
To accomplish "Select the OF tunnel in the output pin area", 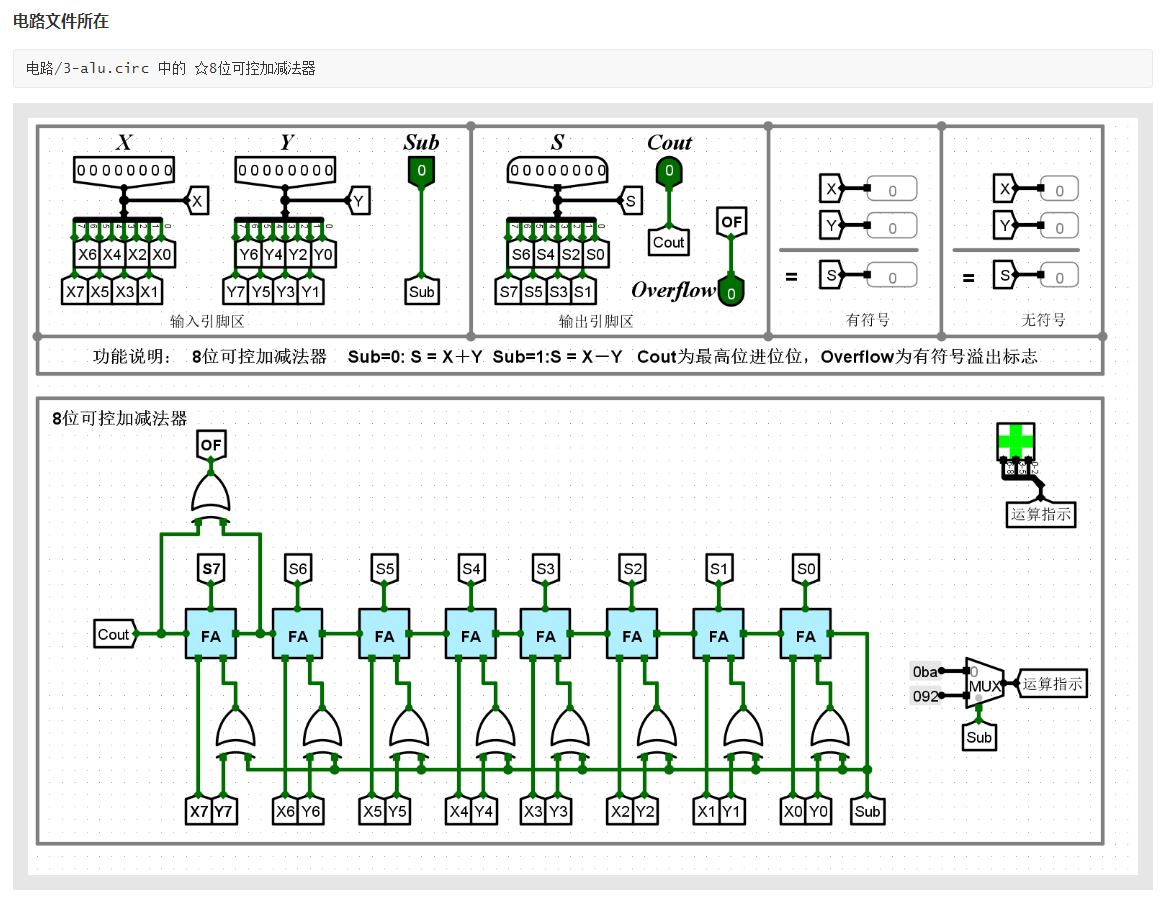I will coord(731,222).
